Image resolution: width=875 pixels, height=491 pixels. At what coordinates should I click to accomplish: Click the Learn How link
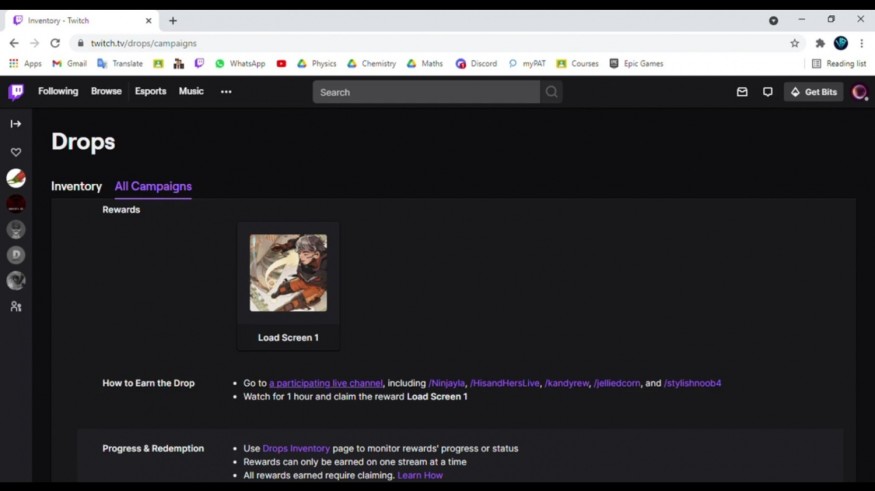(420, 475)
